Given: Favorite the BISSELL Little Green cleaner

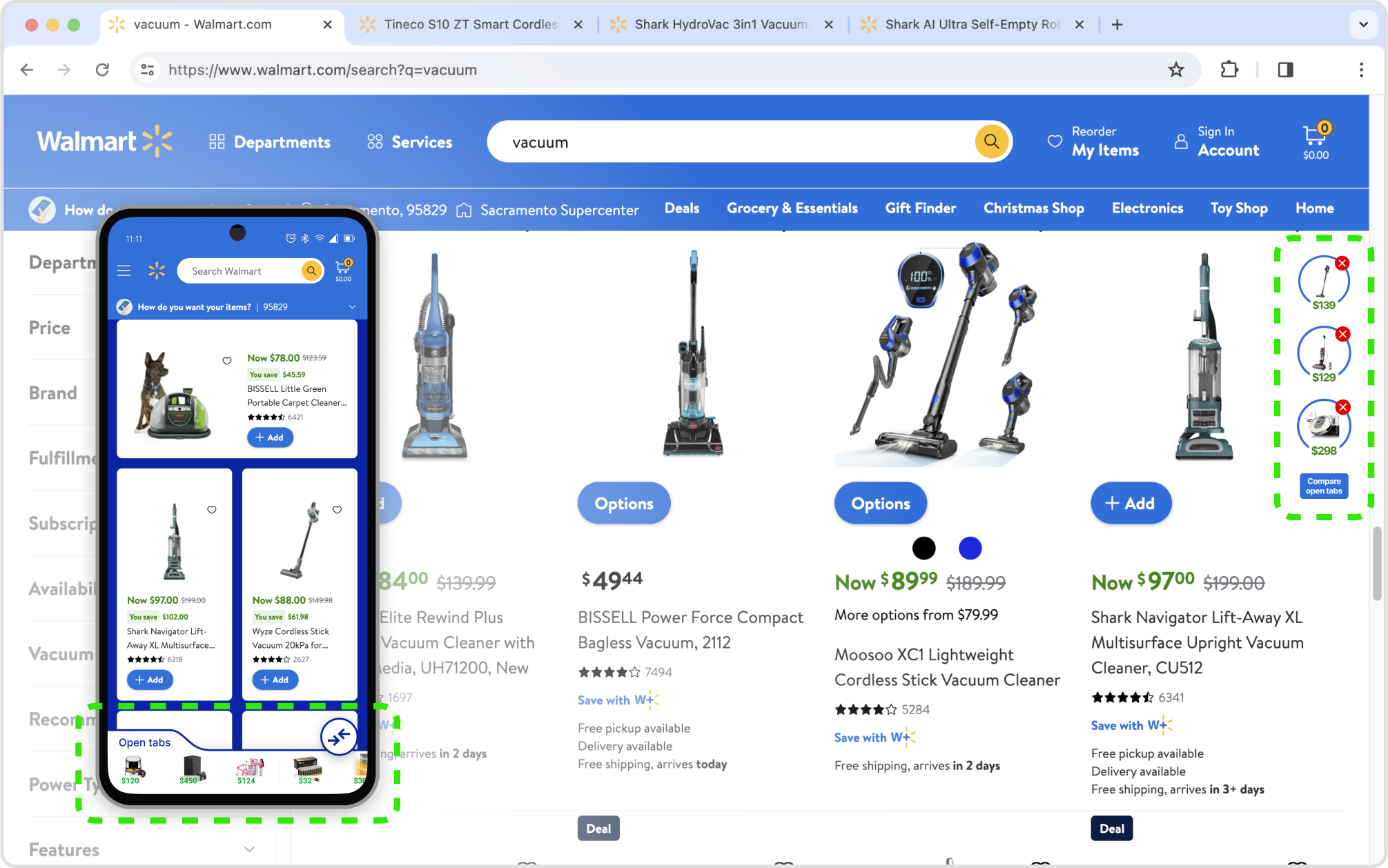Looking at the screenshot, I should 227,361.
